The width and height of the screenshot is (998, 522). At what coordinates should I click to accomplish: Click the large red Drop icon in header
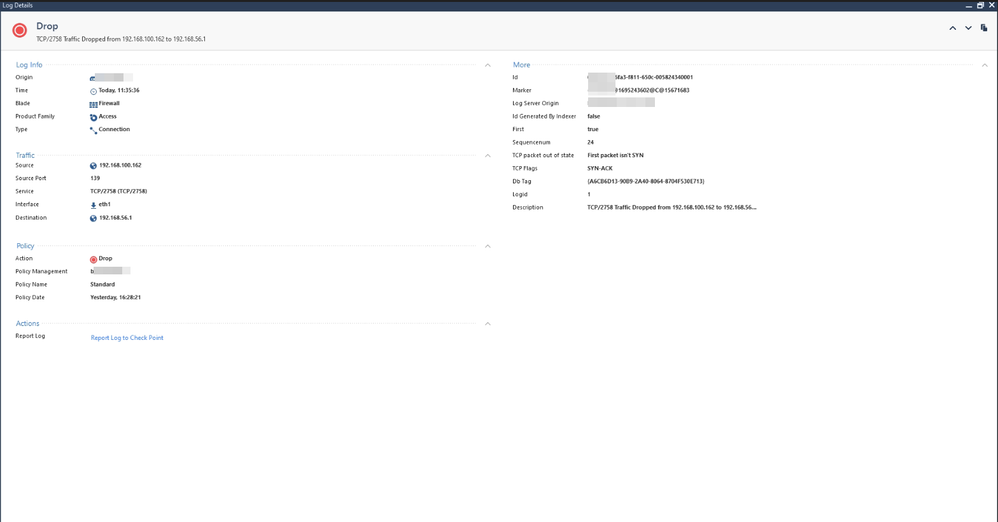click(x=20, y=31)
